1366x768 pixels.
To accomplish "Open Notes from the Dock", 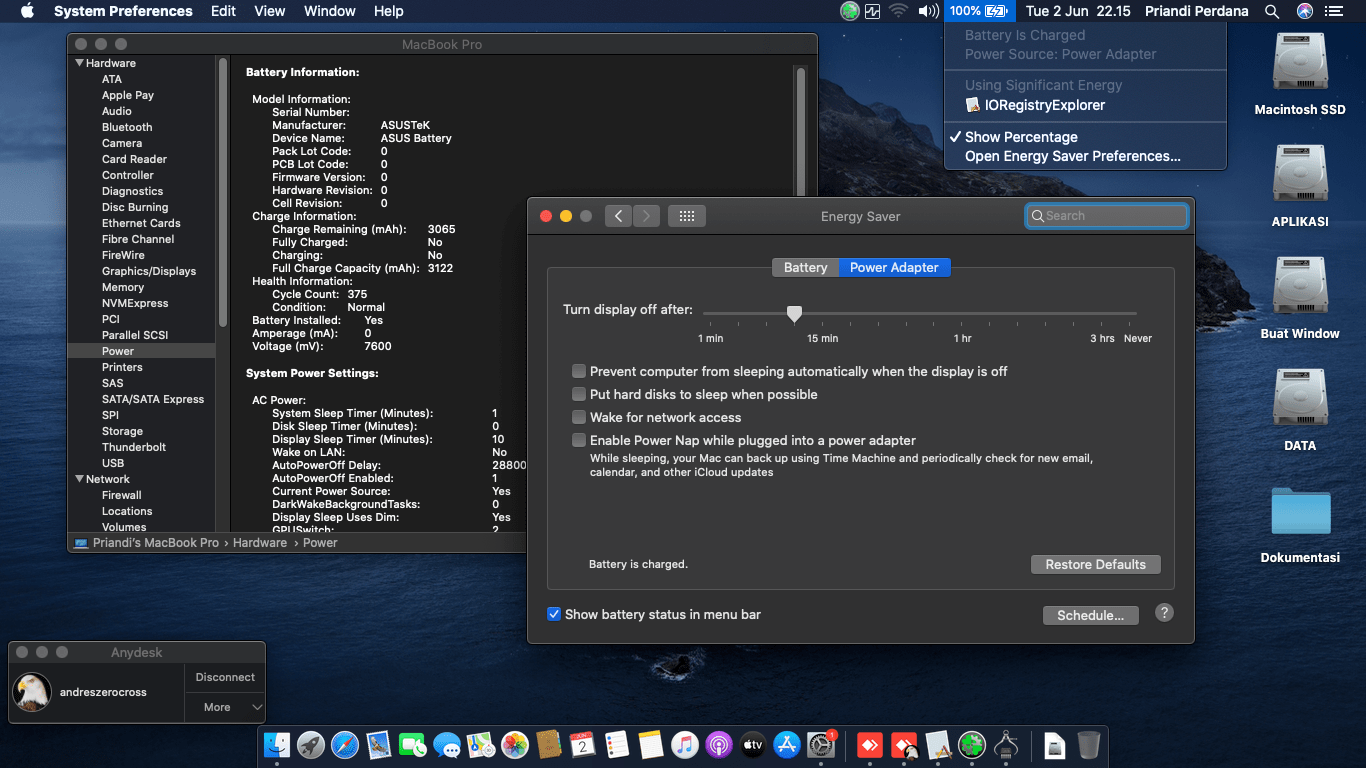I will pyautogui.click(x=651, y=744).
